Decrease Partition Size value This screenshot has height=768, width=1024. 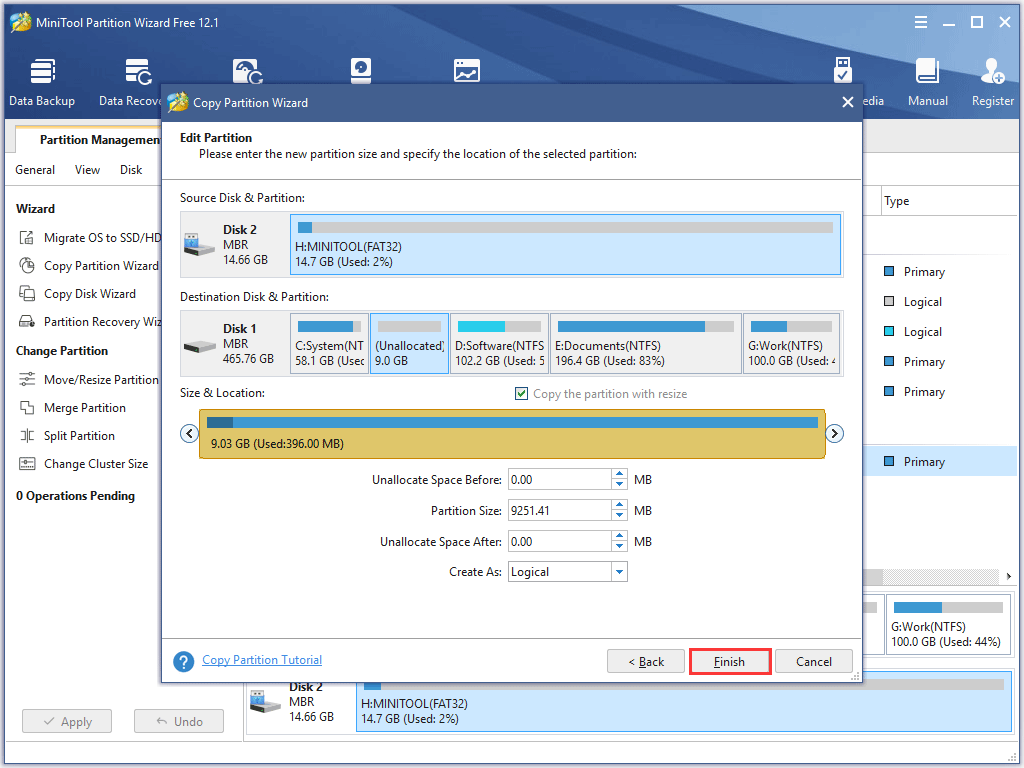(x=619, y=515)
